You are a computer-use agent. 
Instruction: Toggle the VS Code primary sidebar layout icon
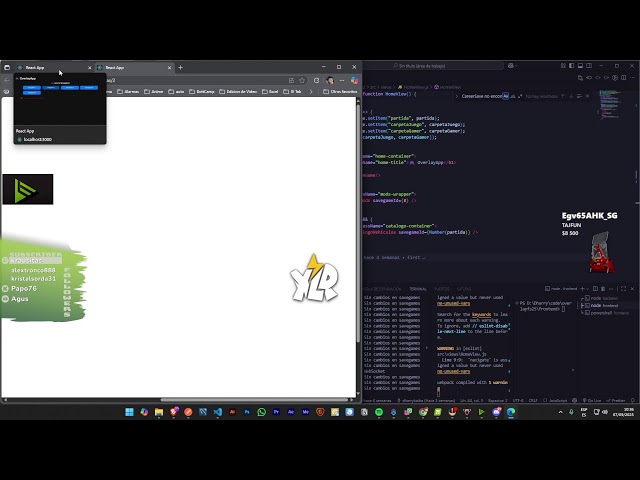571,66
